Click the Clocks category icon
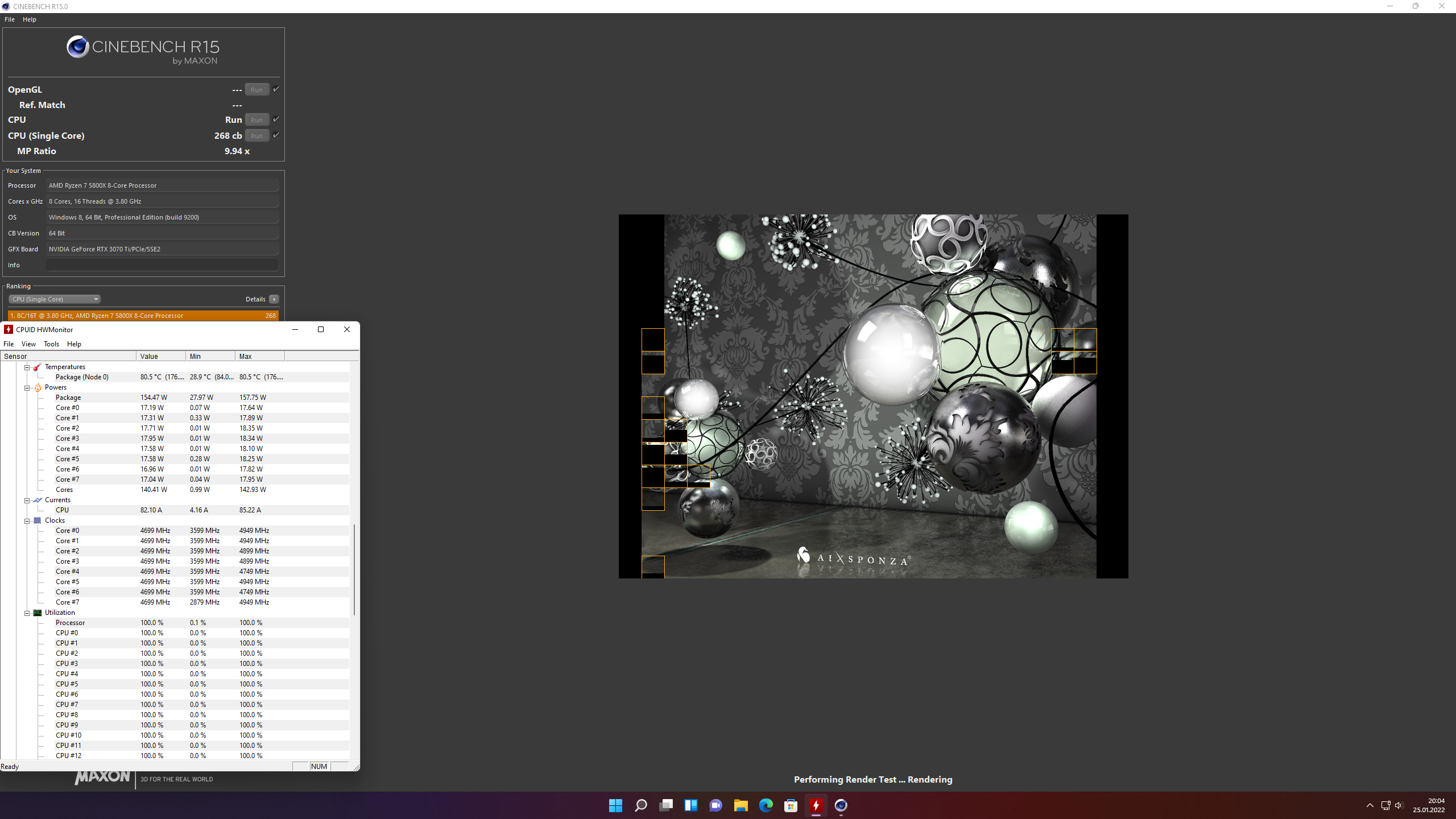The height and width of the screenshot is (819, 1456). tap(38, 520)
